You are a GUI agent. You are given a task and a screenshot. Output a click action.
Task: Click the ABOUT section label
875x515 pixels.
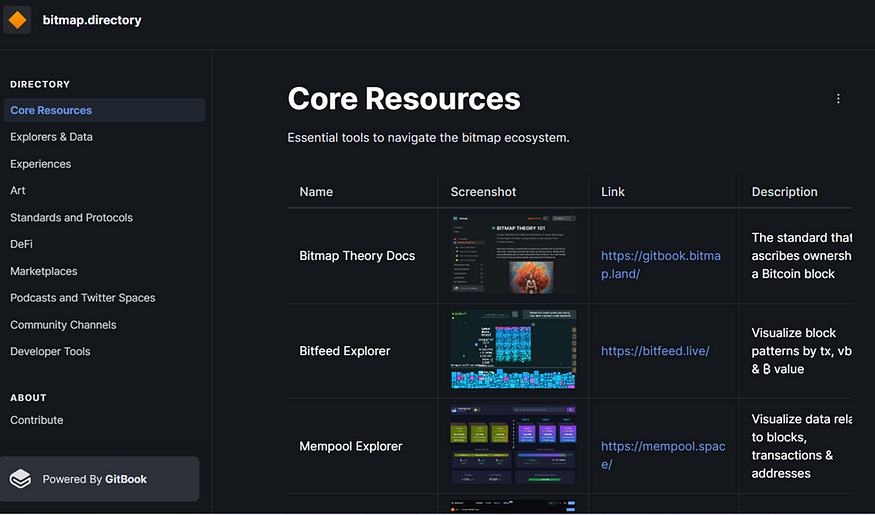28,398
